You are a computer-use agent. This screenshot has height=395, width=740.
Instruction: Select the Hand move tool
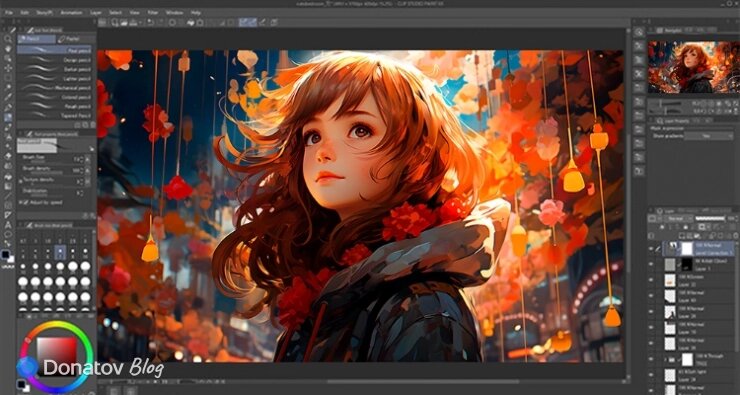[x=8, y=49]
